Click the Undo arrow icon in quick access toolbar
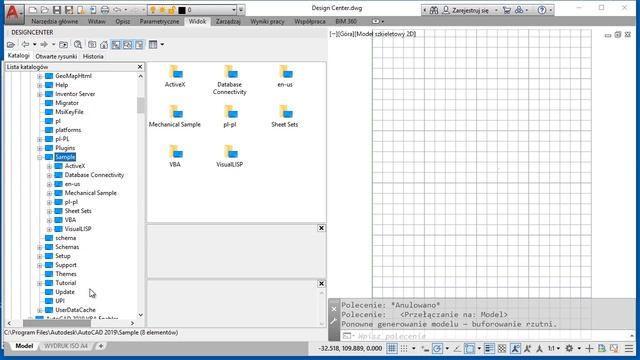 [118, 10]
